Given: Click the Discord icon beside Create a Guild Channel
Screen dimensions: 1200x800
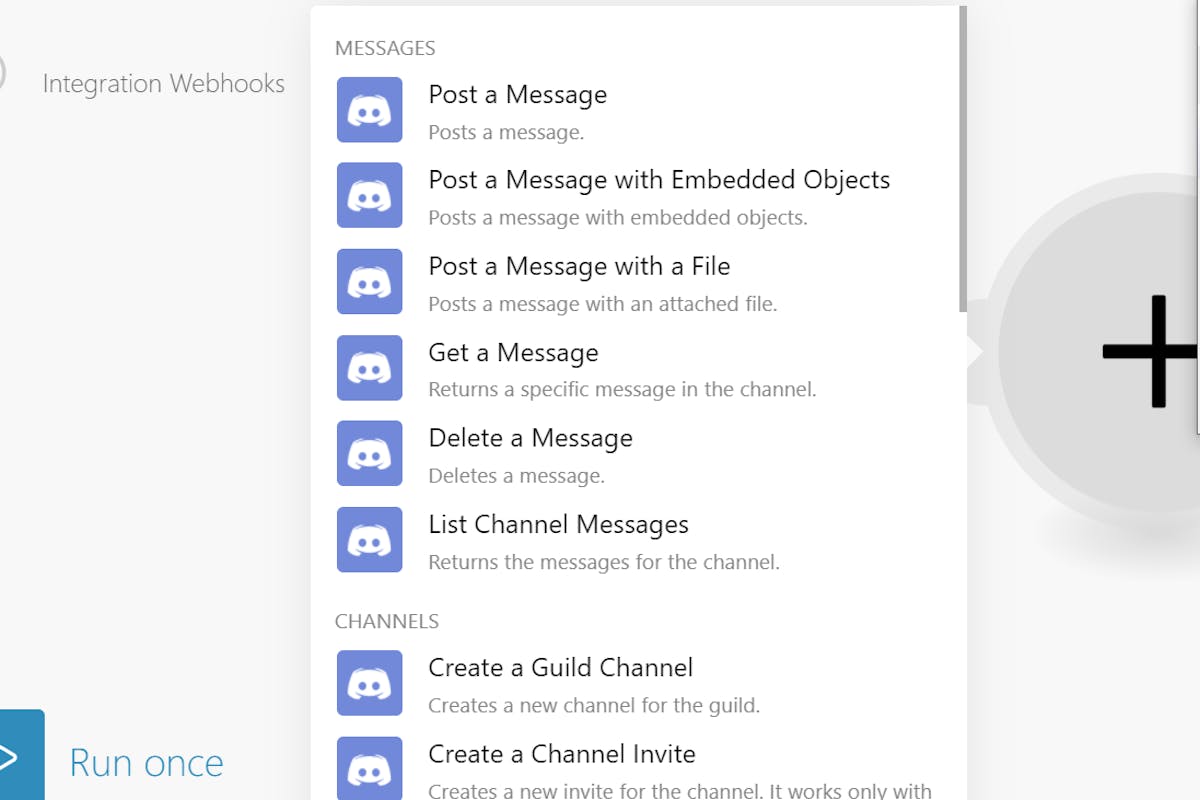Looking at the screenshot, I should click(x=370, y=683).
